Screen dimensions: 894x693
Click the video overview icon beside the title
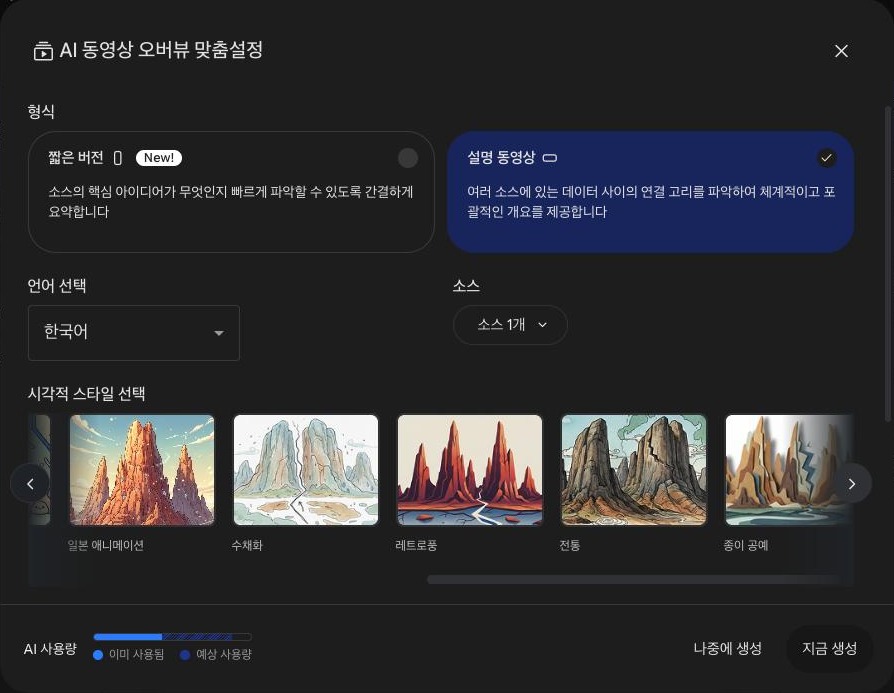click(43, 51)
